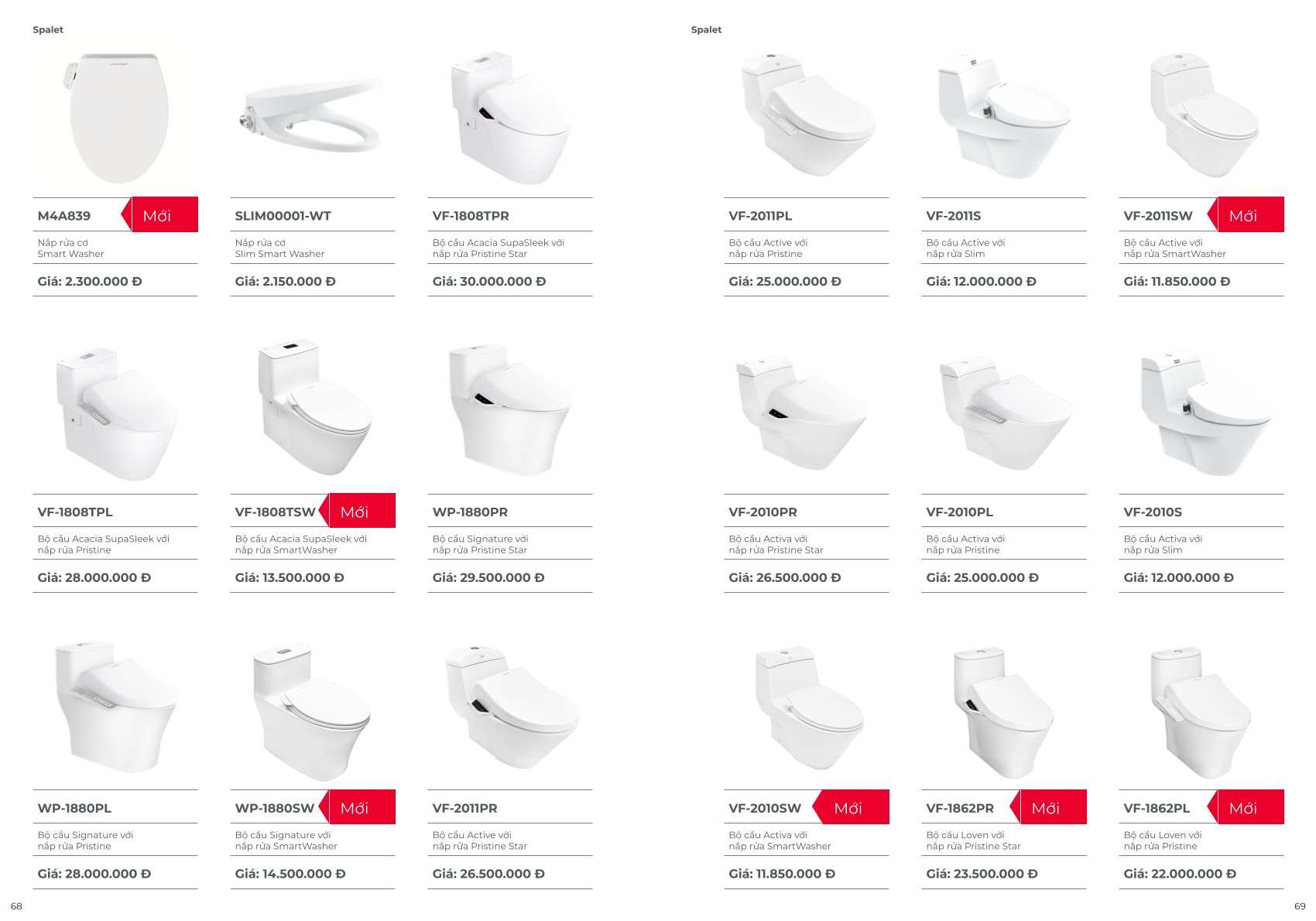
Task: Click the Mới badge beside WP-1880SW
Action: 357,807
